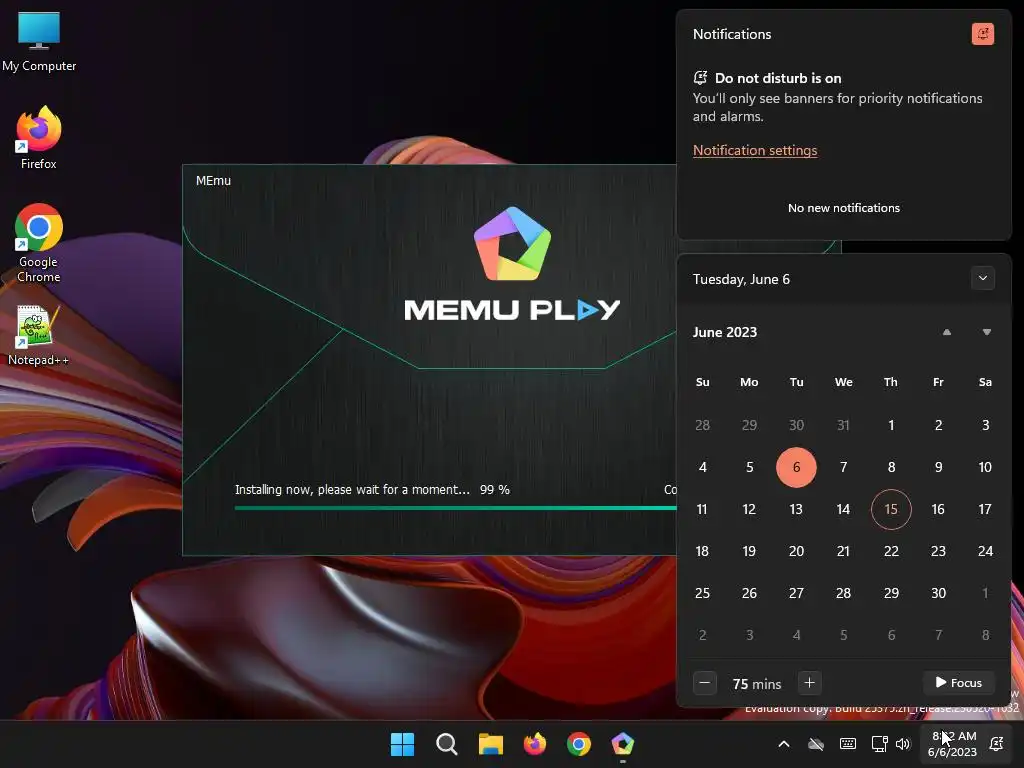Select June 1 in calendar
Screen dimensions: 1024x768
pos(891,425)
